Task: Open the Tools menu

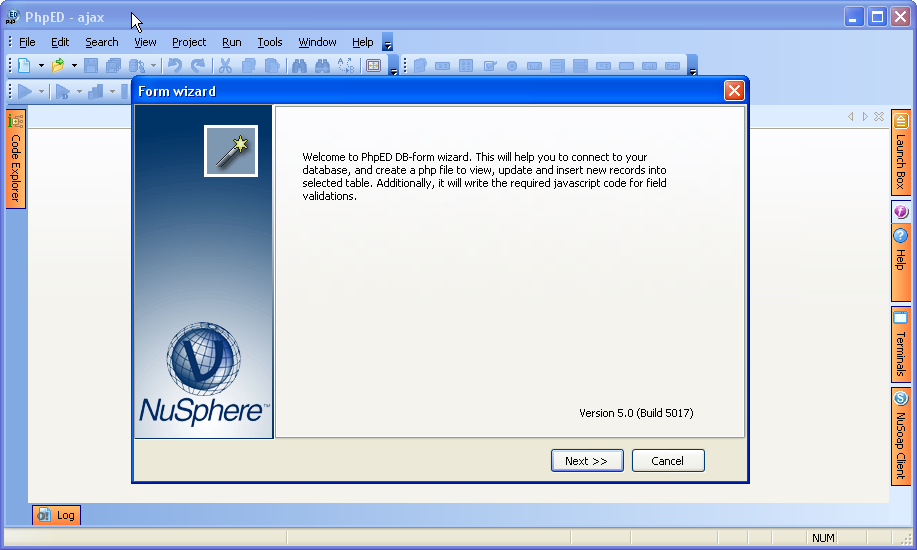Action: 270,42
